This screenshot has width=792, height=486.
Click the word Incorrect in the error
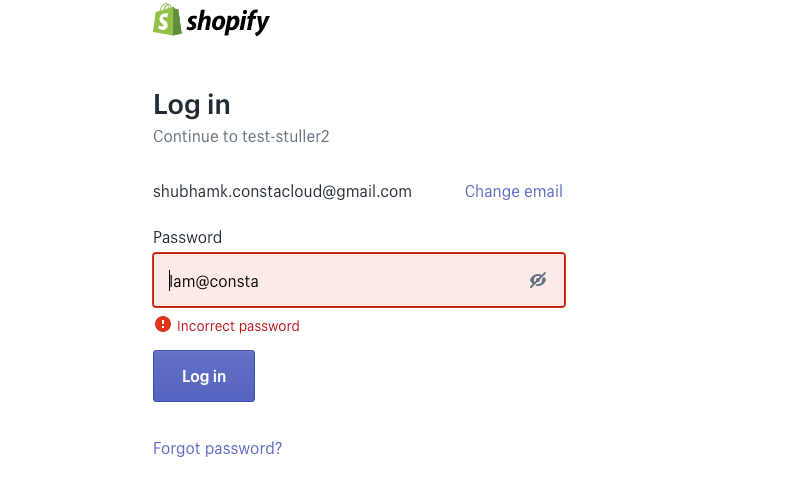click(x=206, y=326)
